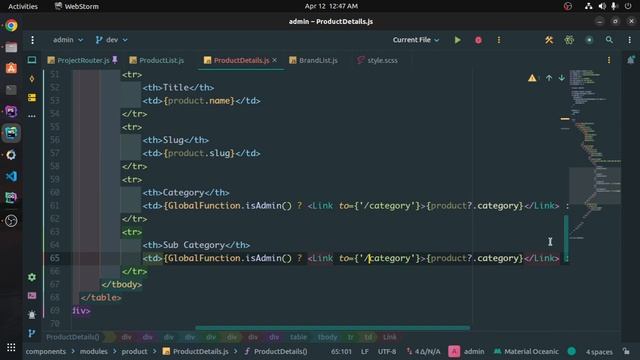Click the modules breadcrumb
Screen dimensions: 640x360
coord(94,351)
